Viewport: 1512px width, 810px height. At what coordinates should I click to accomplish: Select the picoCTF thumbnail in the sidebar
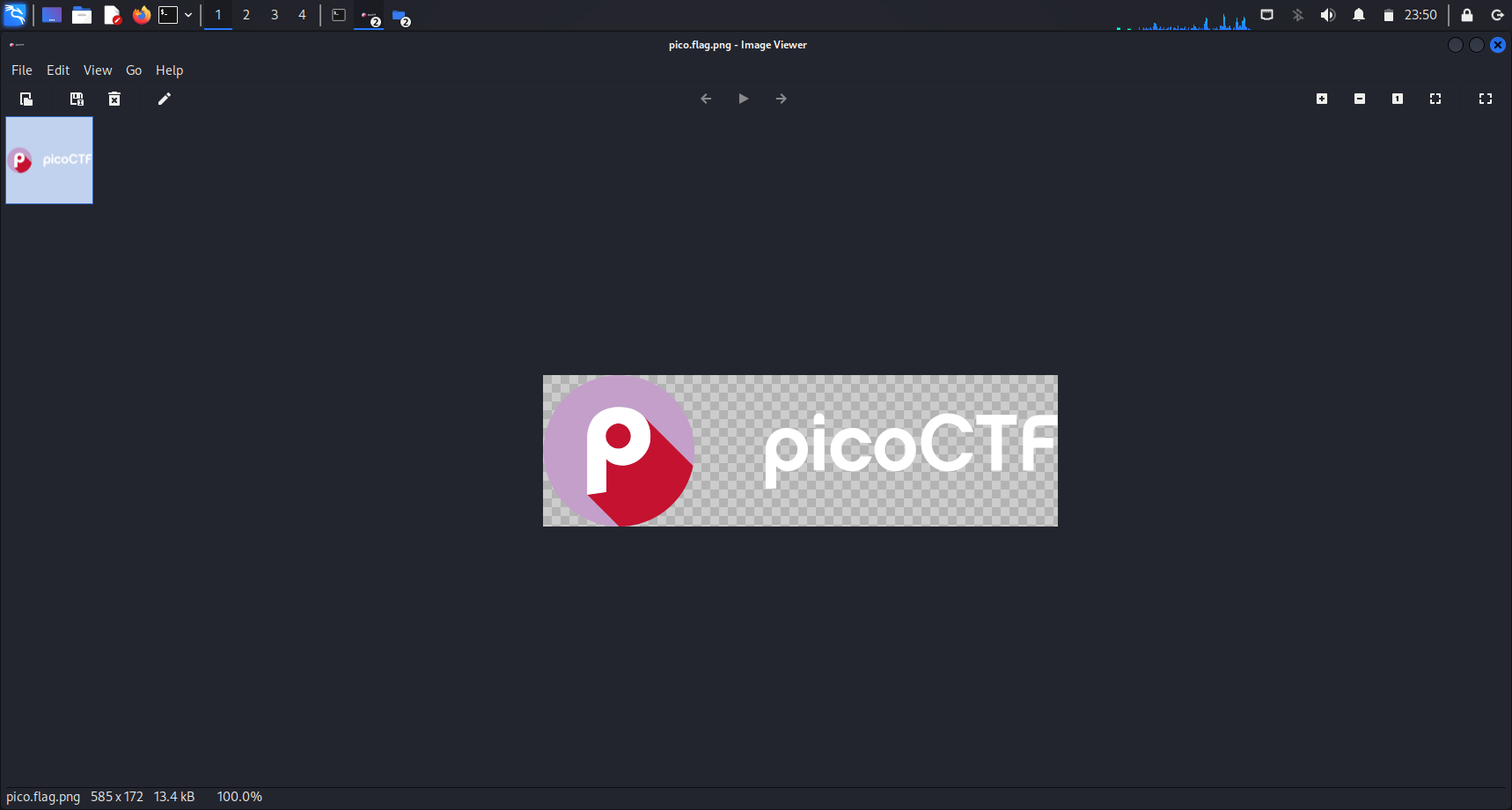(49, 160)
